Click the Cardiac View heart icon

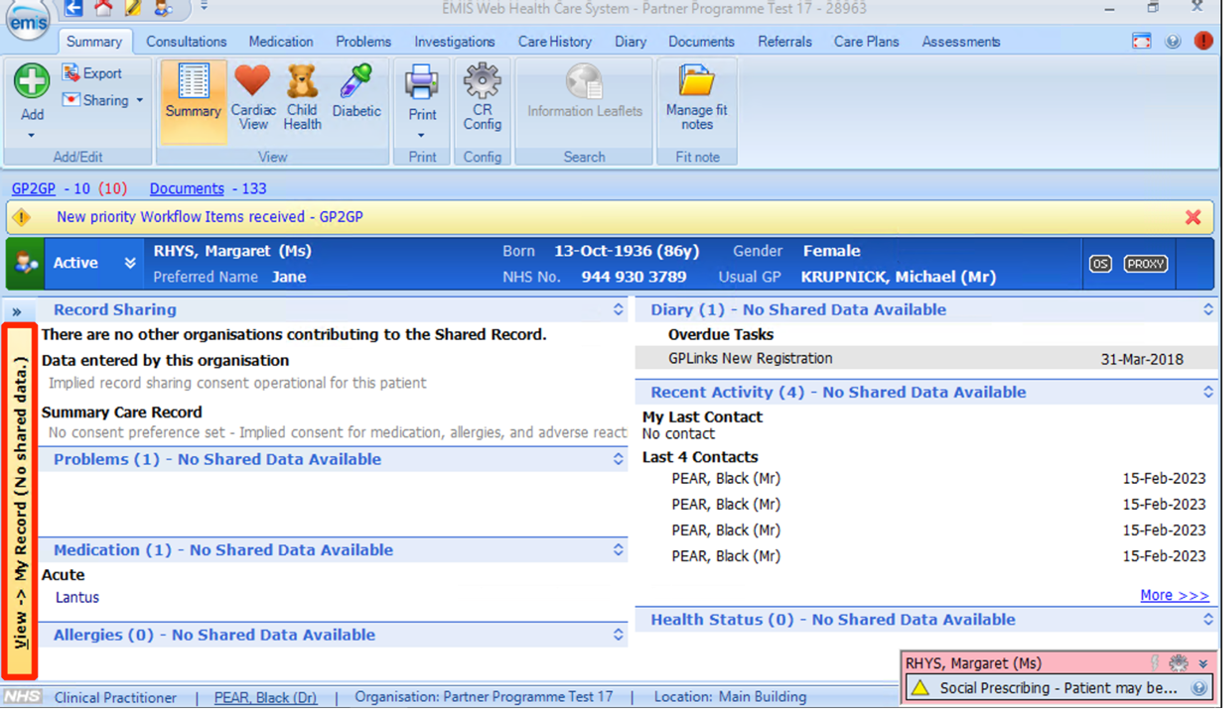pos(253,82)
